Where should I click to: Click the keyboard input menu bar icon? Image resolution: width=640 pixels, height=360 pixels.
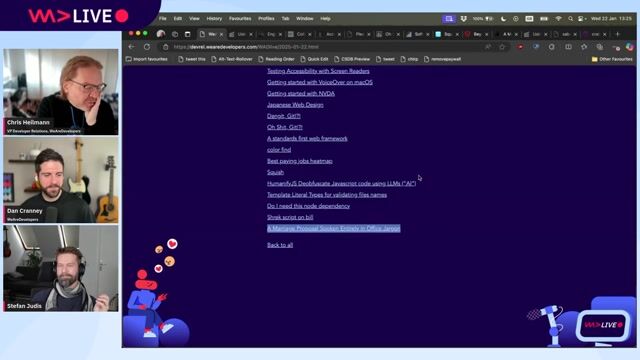(529, 19)
